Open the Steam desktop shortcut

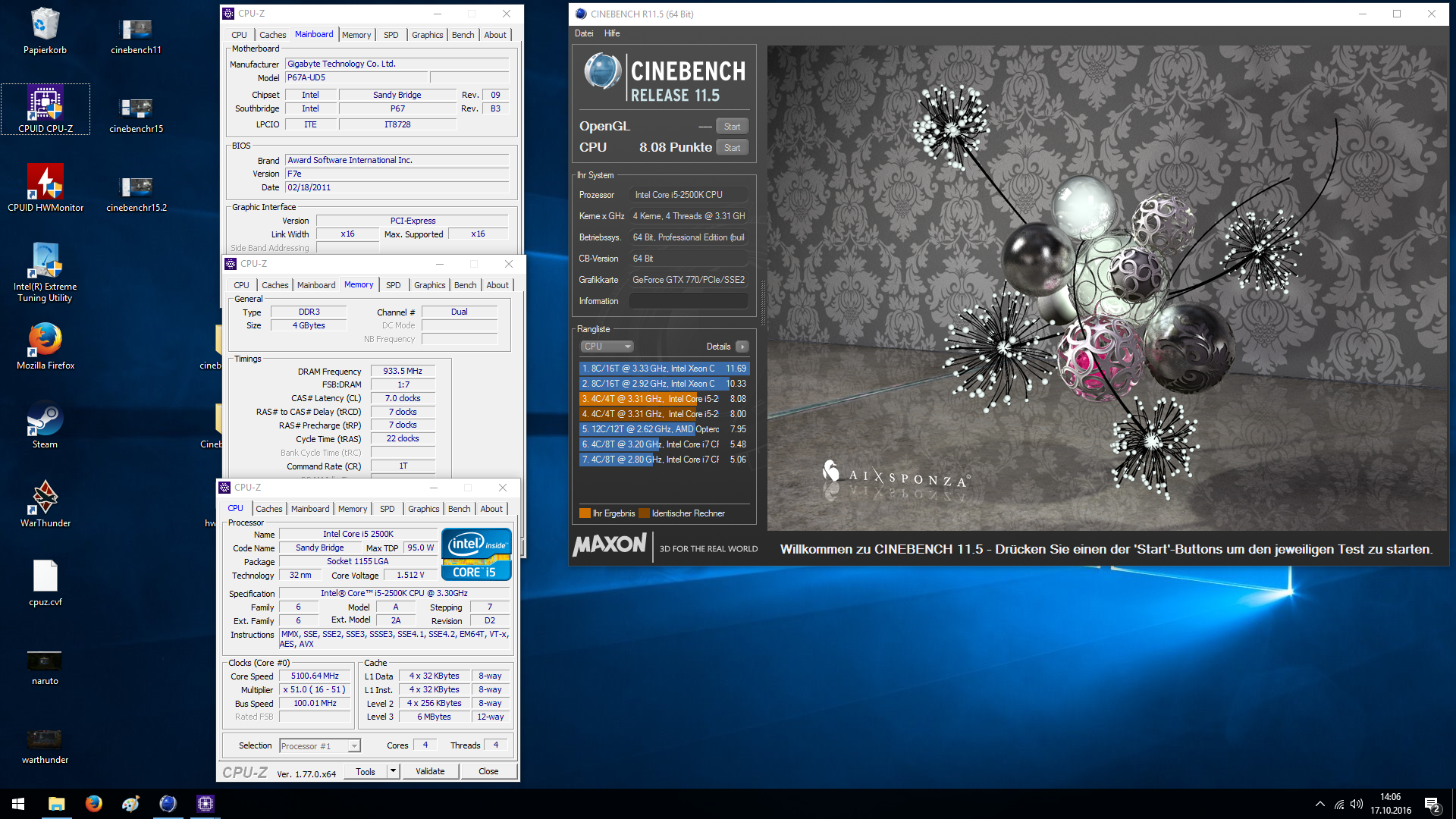[x=45, y=425]
